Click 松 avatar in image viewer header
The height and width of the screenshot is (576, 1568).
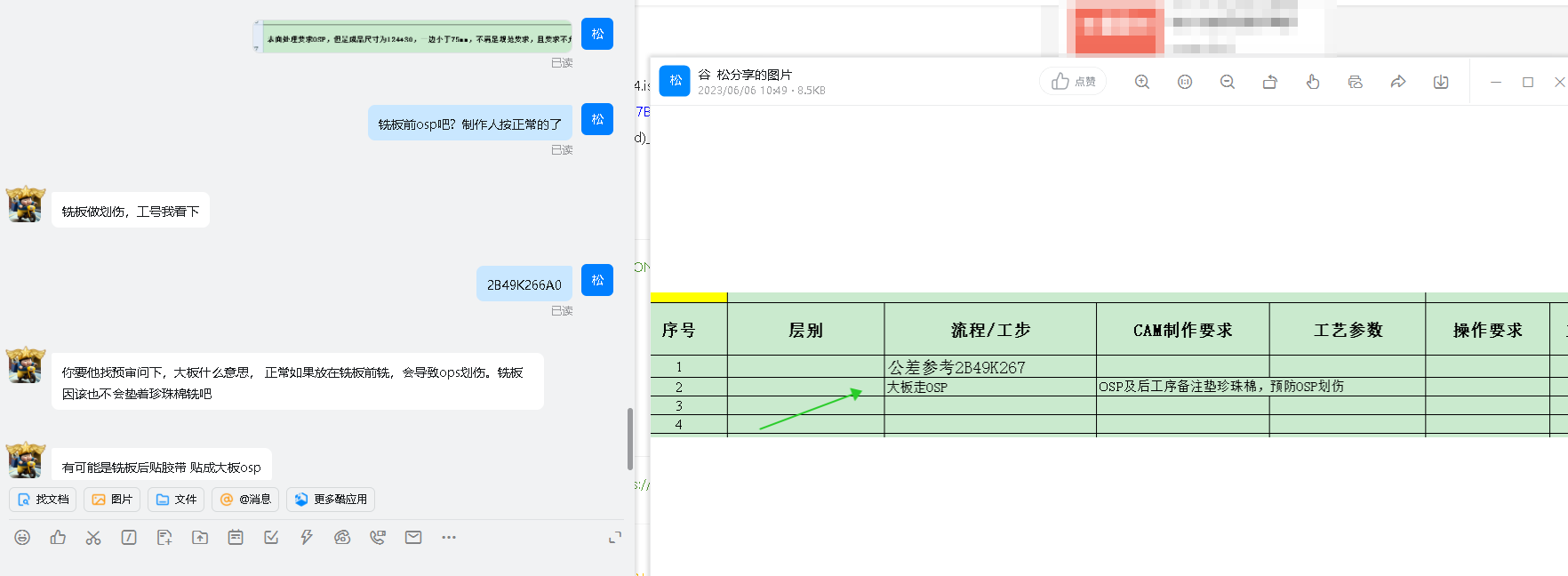tap(675, 81)
